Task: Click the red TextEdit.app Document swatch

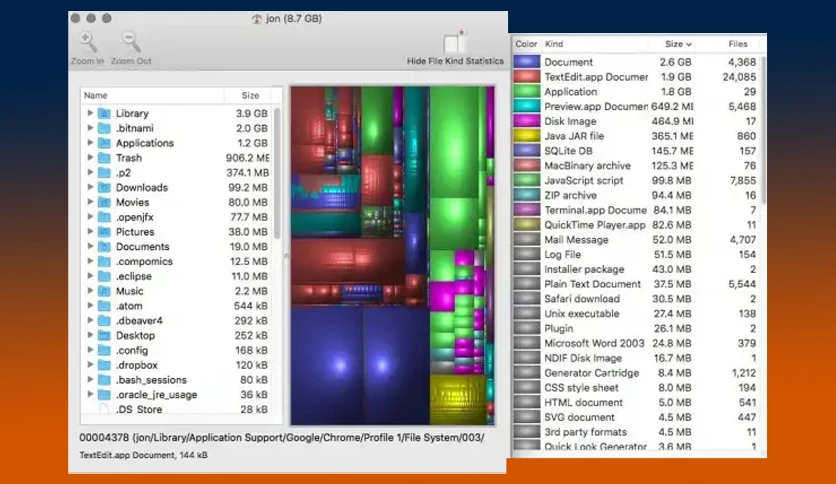Action: 527,77
